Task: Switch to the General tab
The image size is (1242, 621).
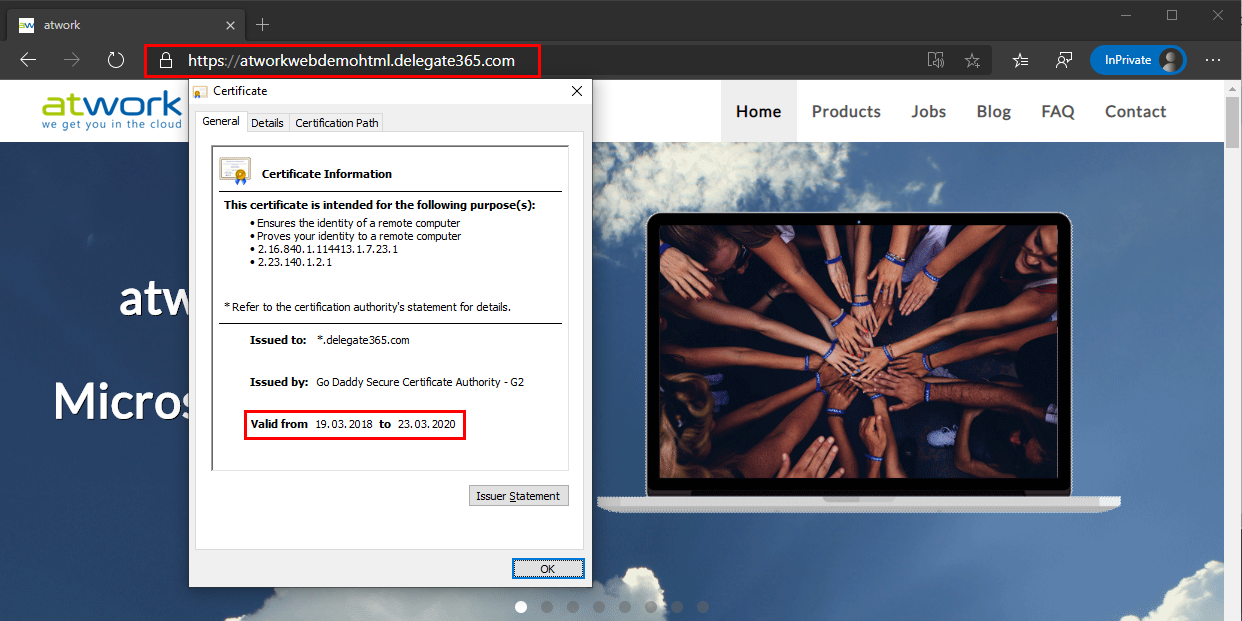Action: pyautogui.click(x=221, y=122)
